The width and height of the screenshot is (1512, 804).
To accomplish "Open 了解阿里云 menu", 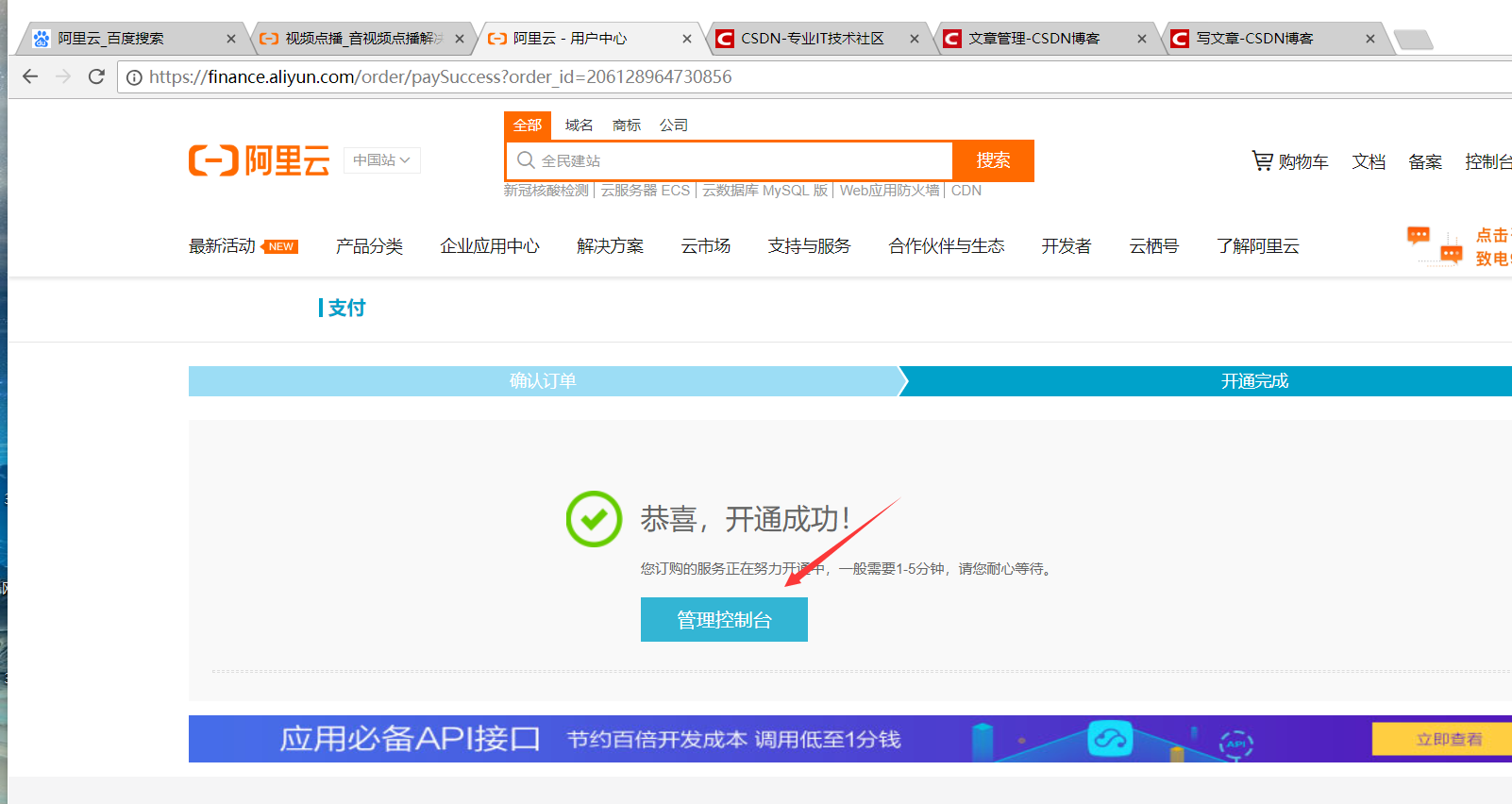I will [1258, 246].
